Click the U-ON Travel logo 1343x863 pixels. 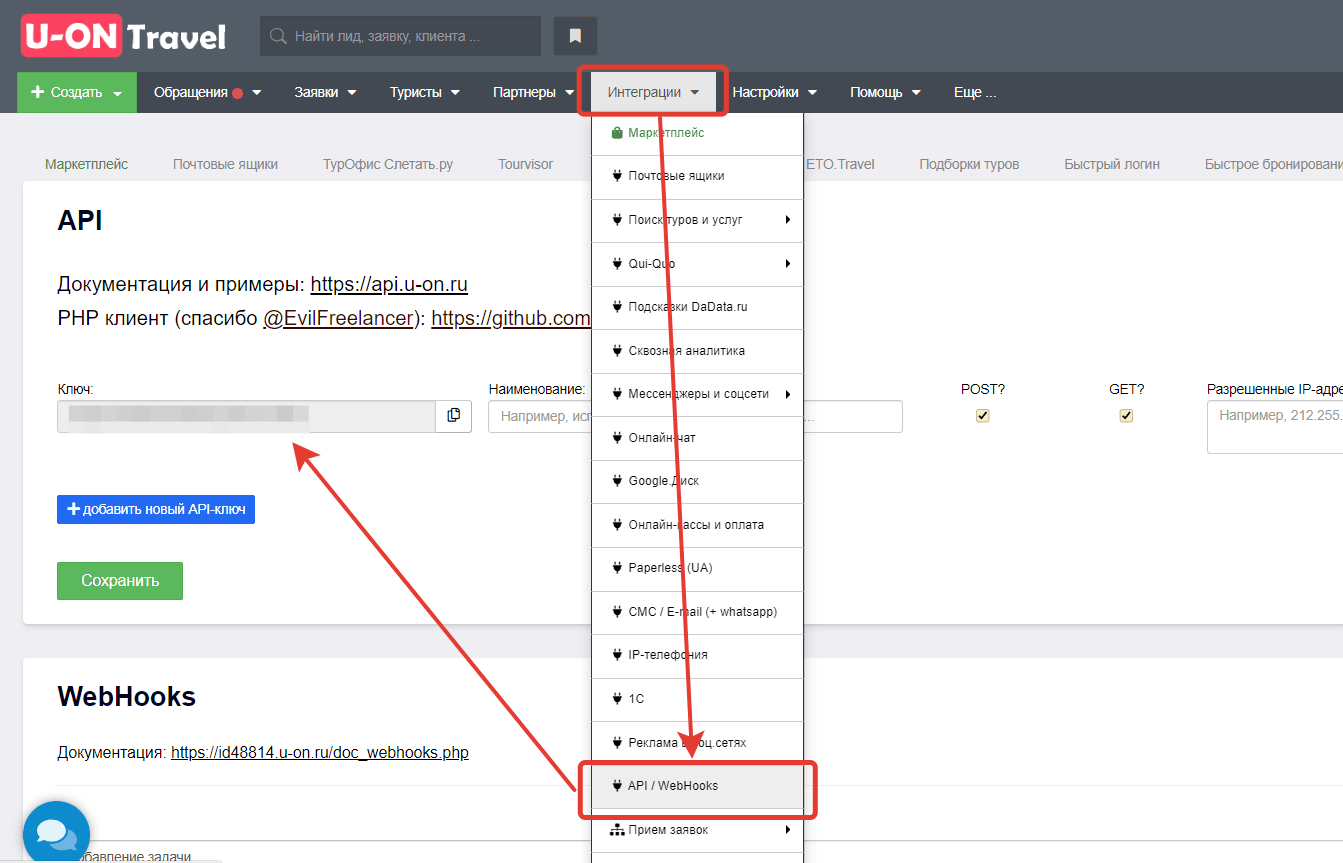(123, 37)
